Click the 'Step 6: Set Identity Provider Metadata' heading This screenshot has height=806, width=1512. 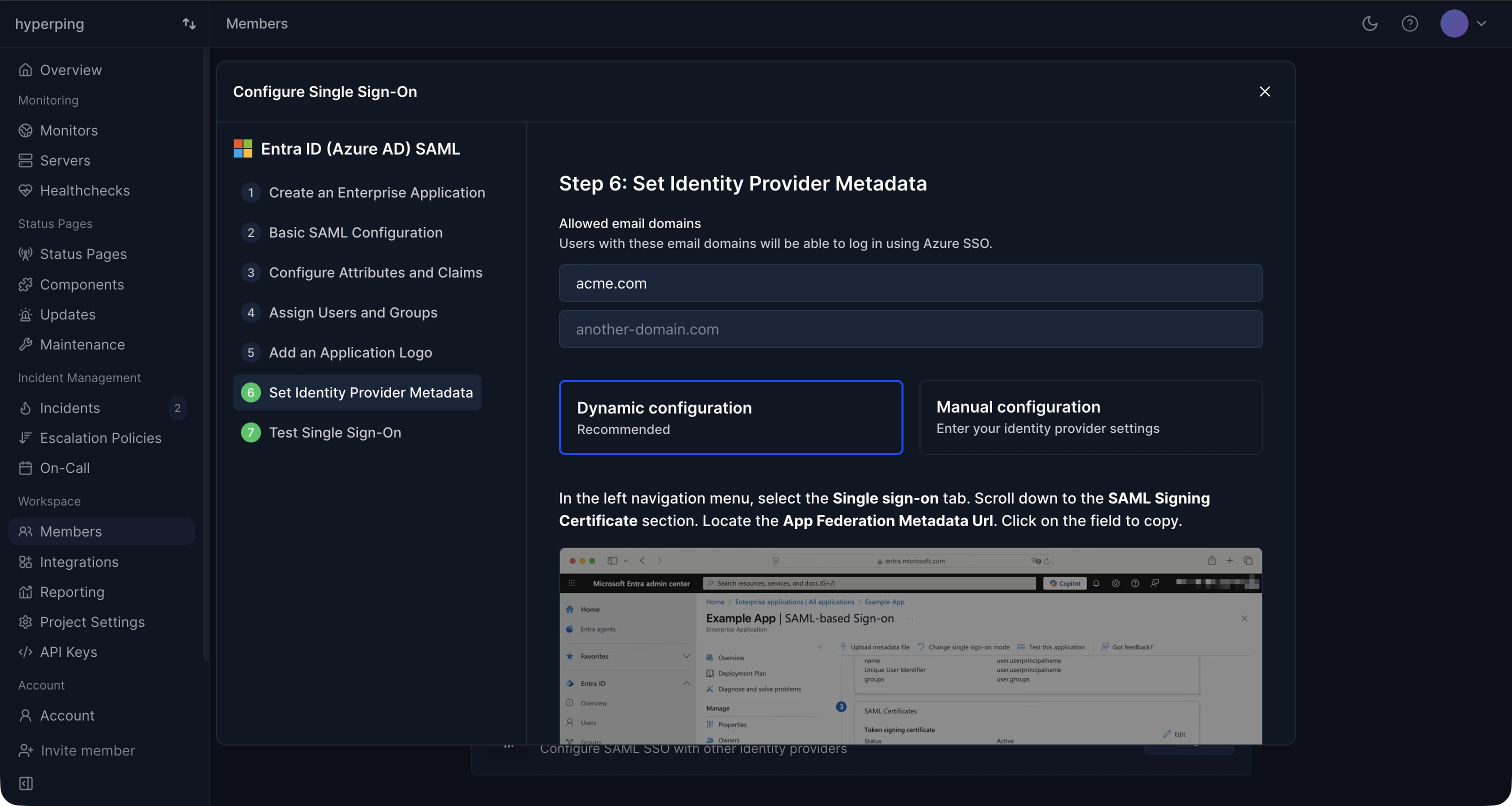[742, 183]
